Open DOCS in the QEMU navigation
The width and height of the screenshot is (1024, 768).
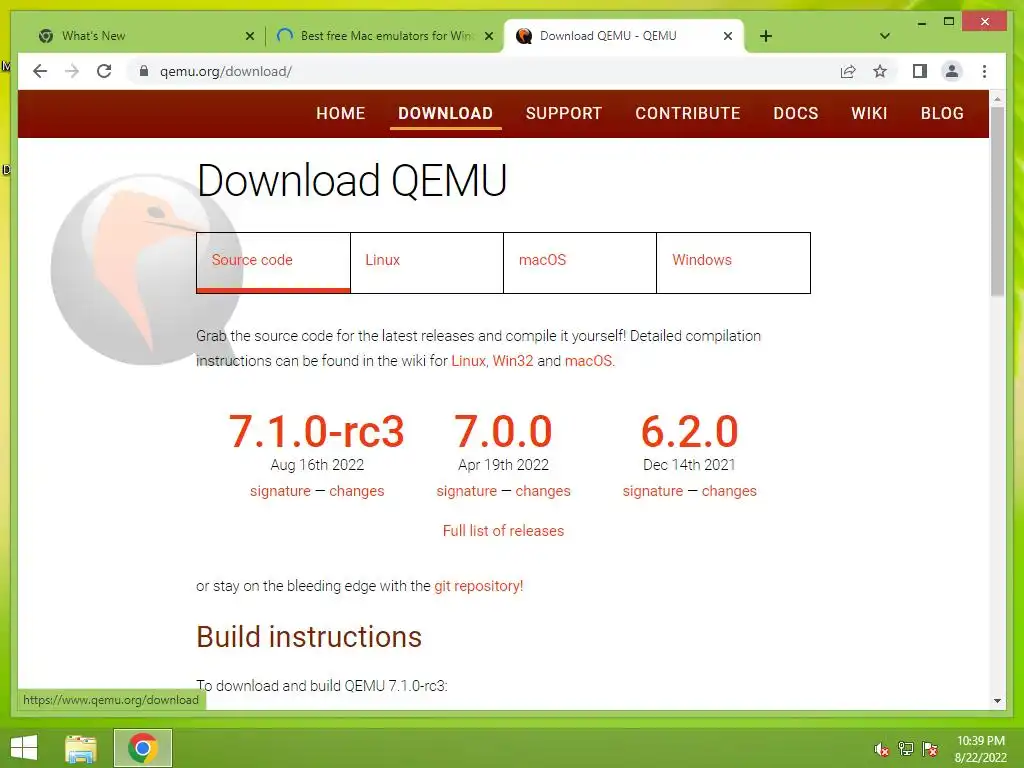(x=795, y=114)
